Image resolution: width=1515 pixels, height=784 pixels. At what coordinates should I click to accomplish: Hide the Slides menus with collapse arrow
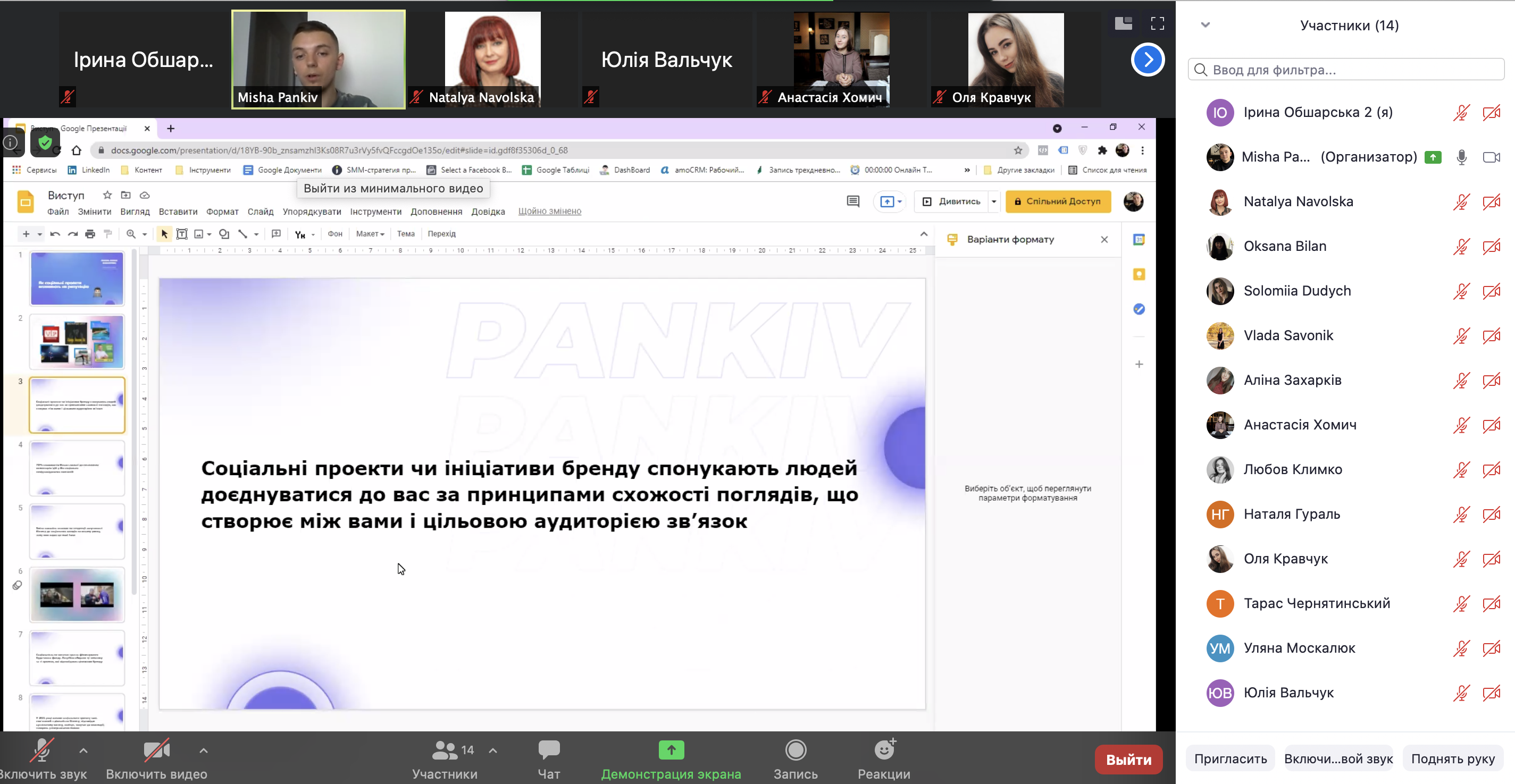[x=924, y=234]
